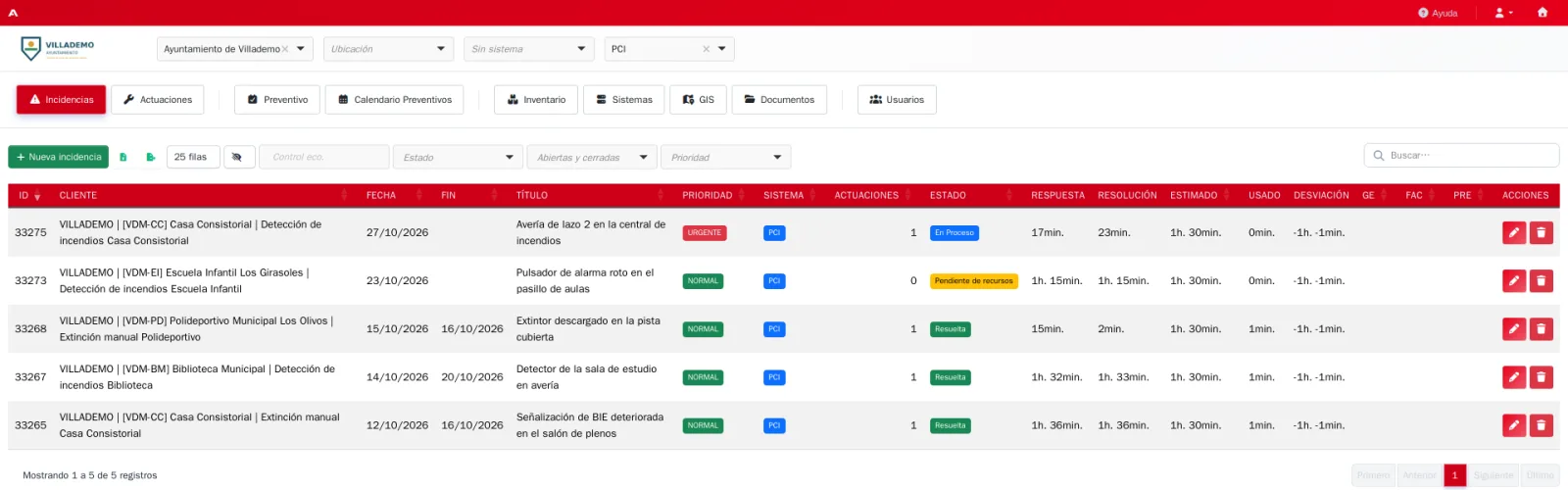Switch to the Actuaciones tab

pos(158,100)
